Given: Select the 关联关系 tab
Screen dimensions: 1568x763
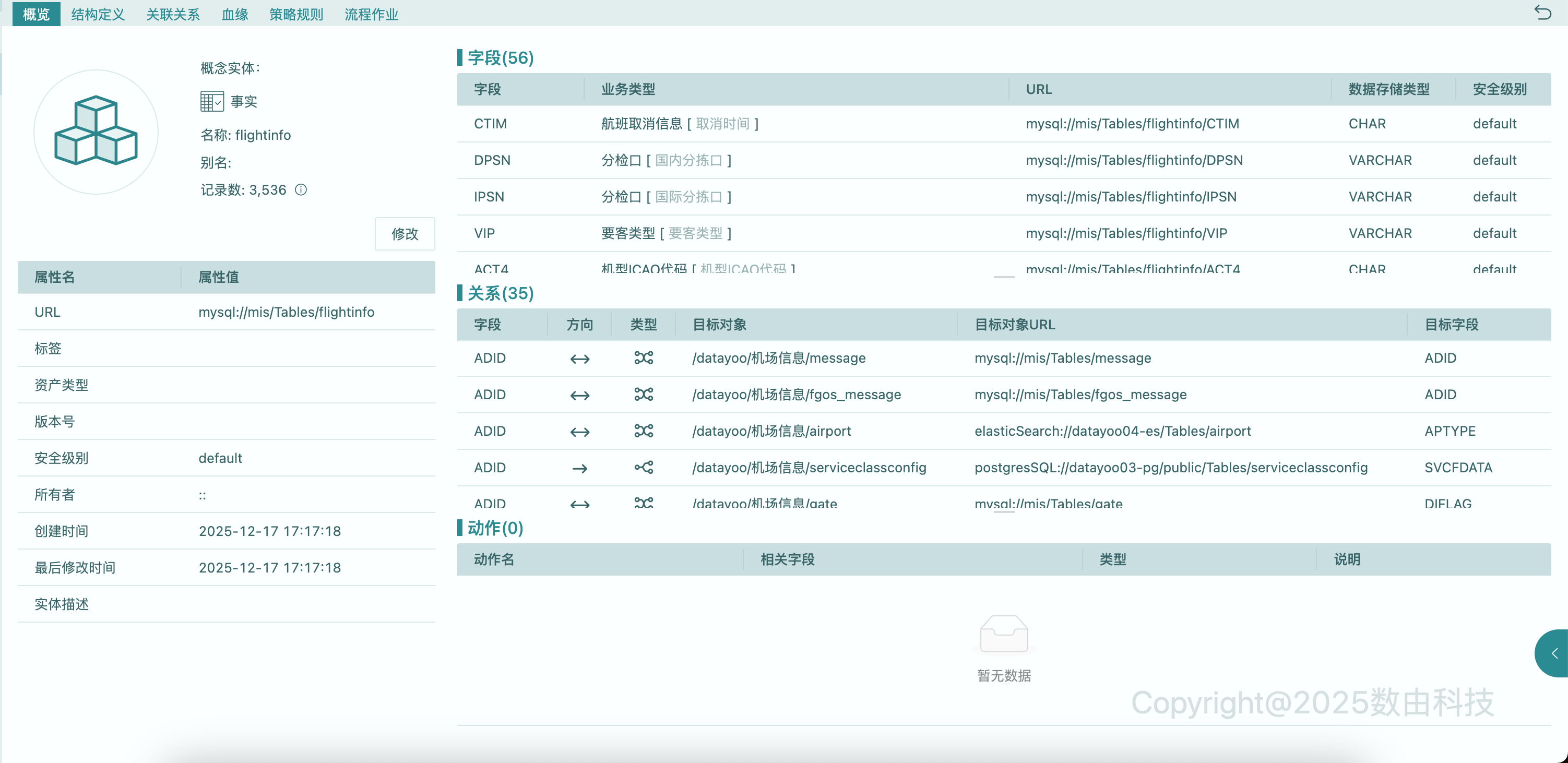Looking at the screenshot, I should [x=173, y=14].
